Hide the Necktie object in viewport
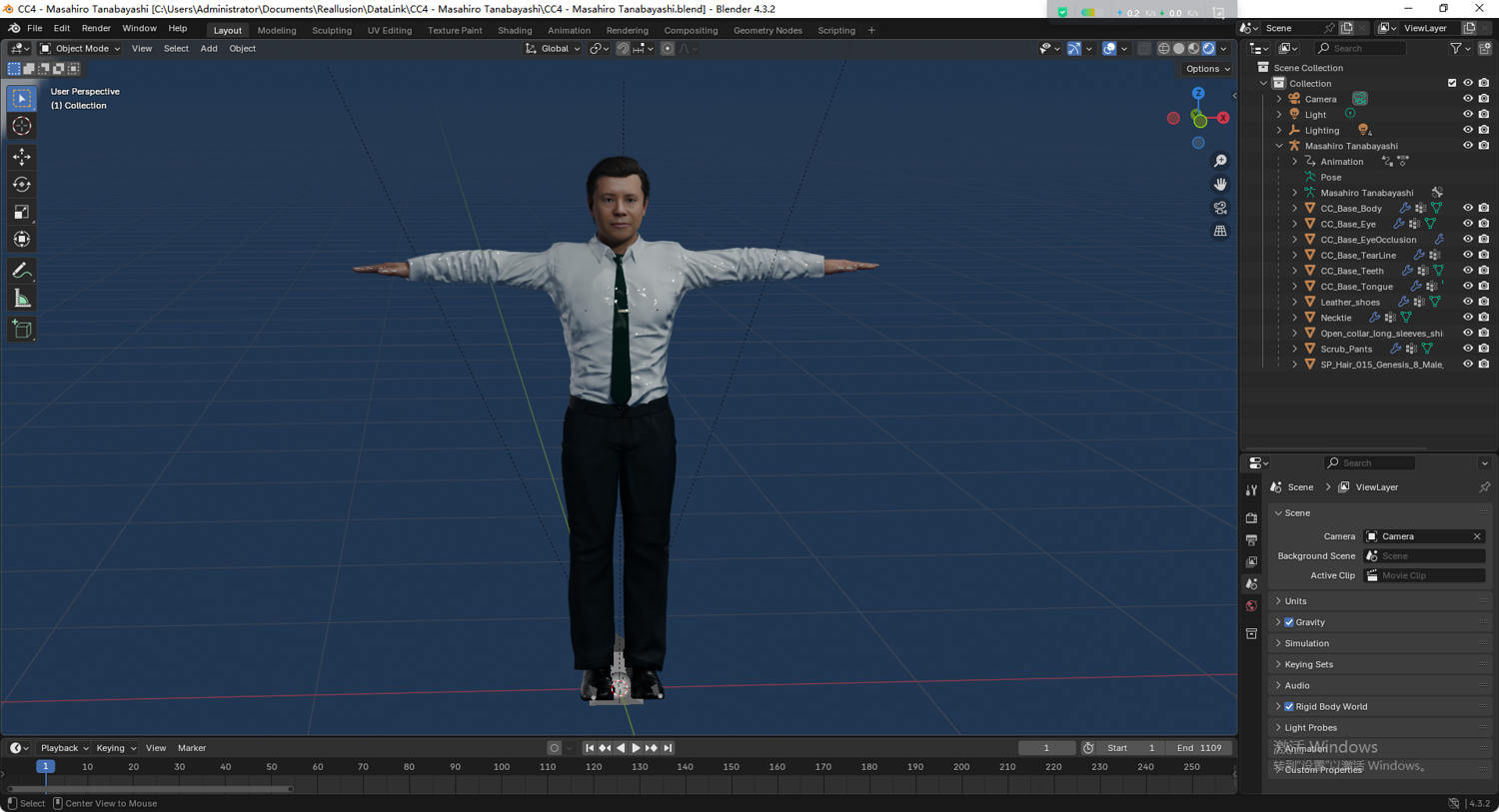 coord(1467,318)
